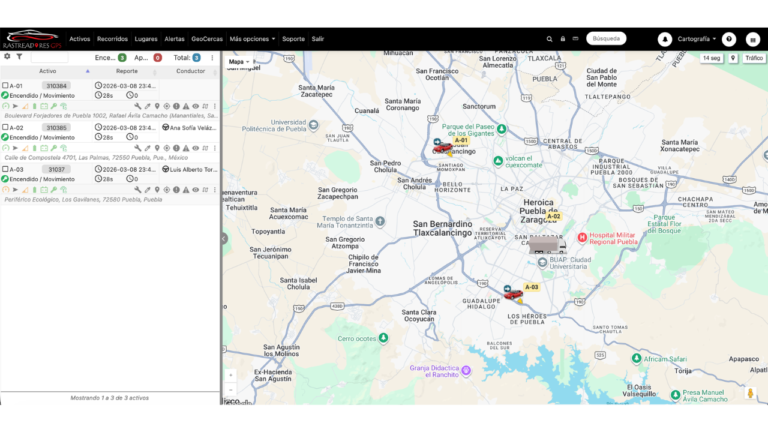Viewport: 768px width, 432px height.
Task: Open the Street View pegman on the map
Action: pos(750,393)
